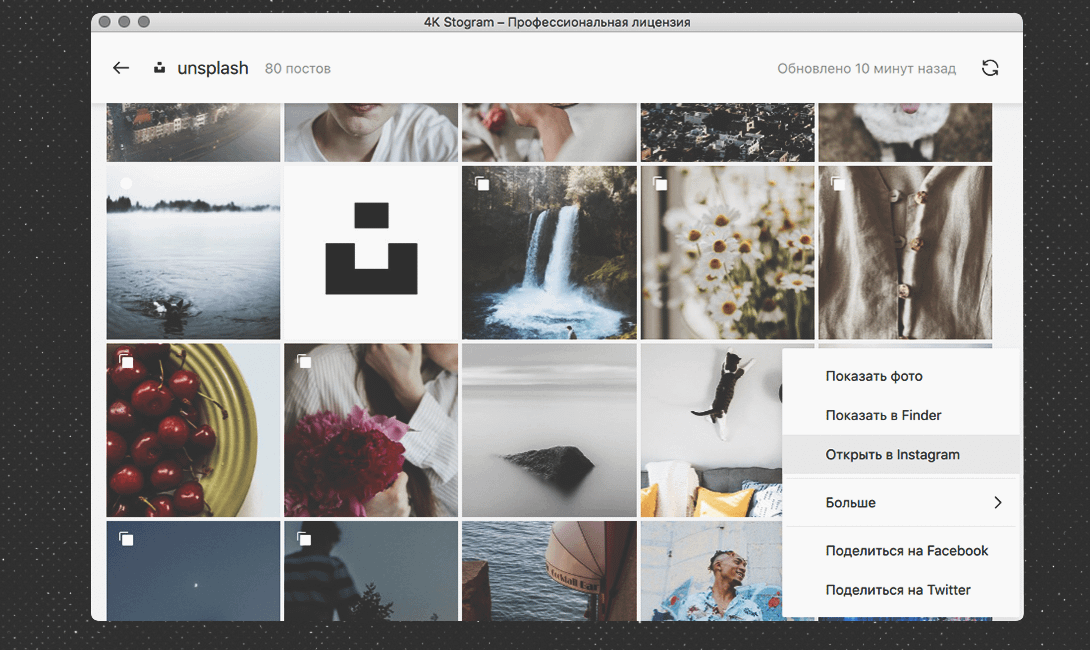Choose 'Показать фото' from context menu
This screenshot has height=650, width=1090.
(901, 376)
